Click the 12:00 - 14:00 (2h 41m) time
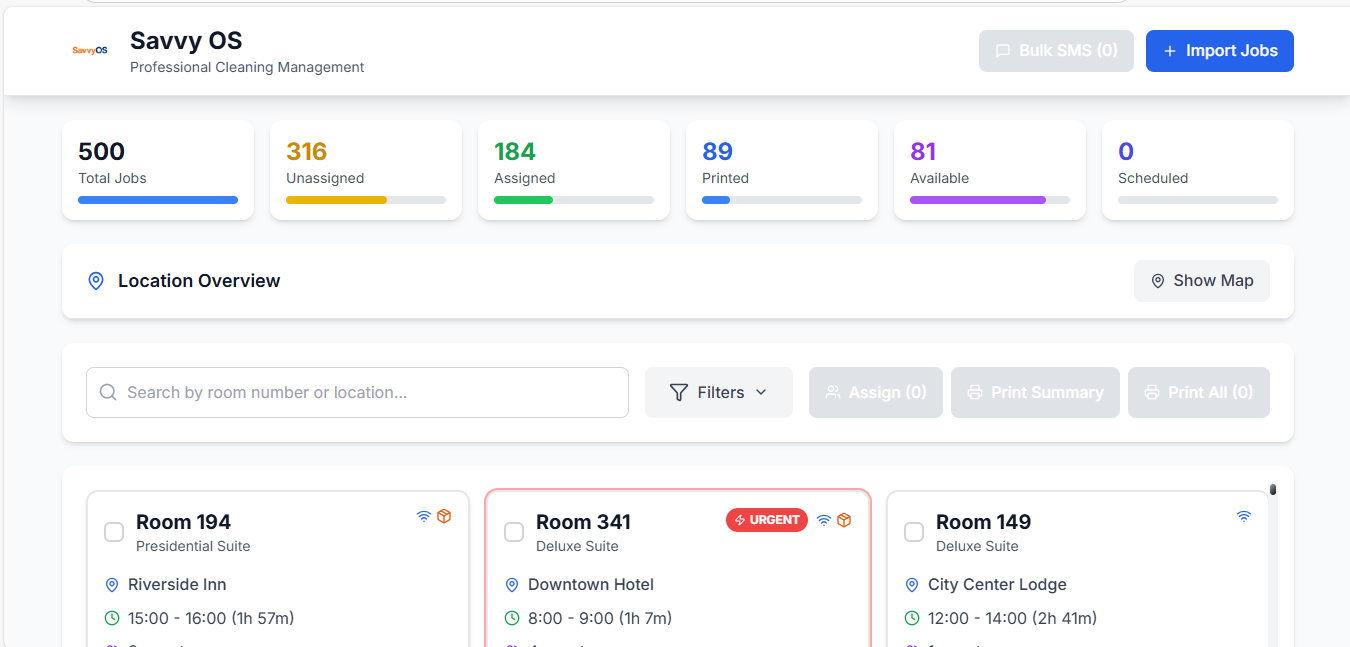 click(1012, 619)
